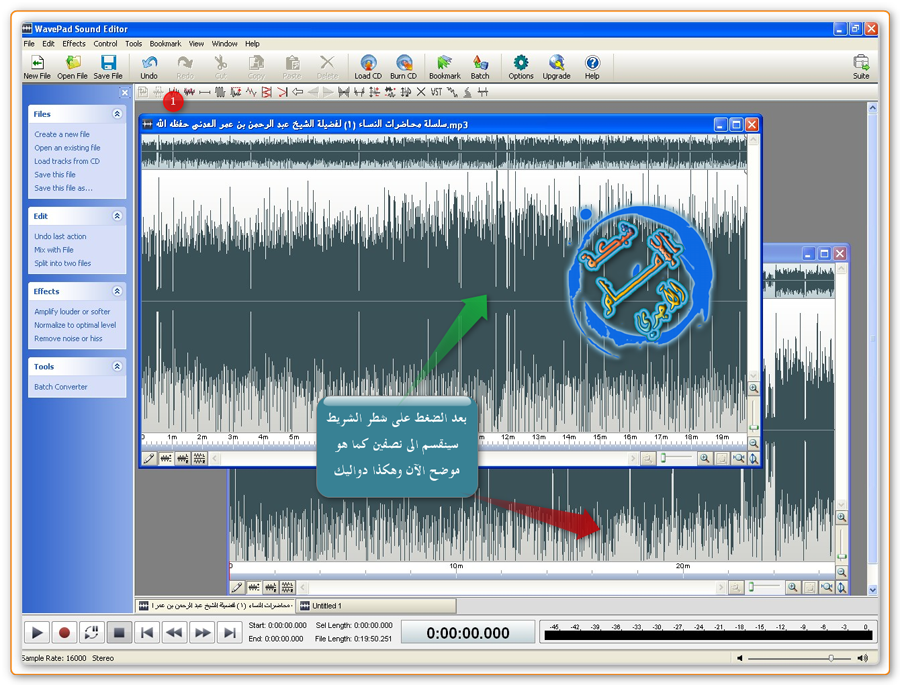Click the Bookmark toolbar icon

[445, 67]
